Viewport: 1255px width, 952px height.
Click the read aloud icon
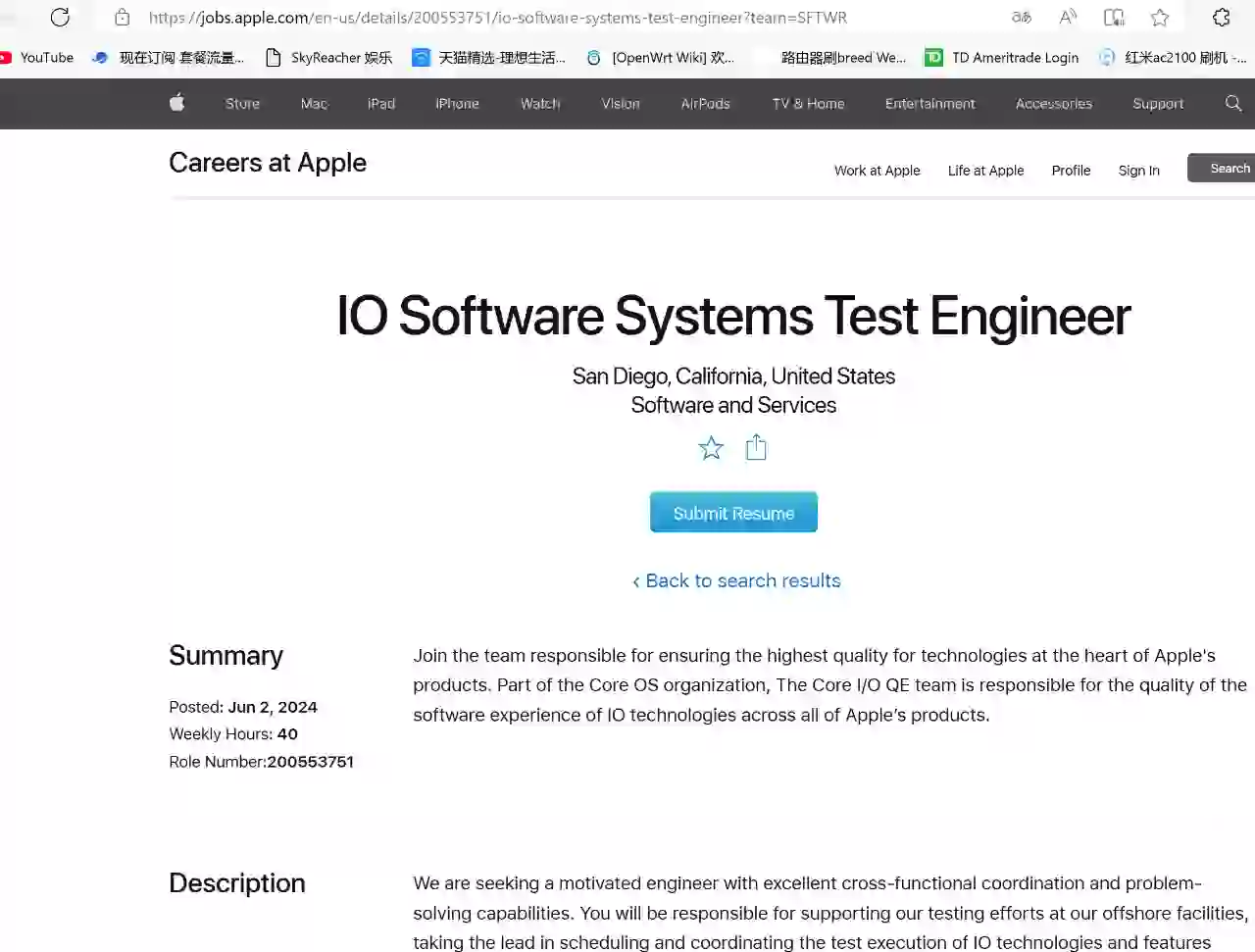point(1068,17)
